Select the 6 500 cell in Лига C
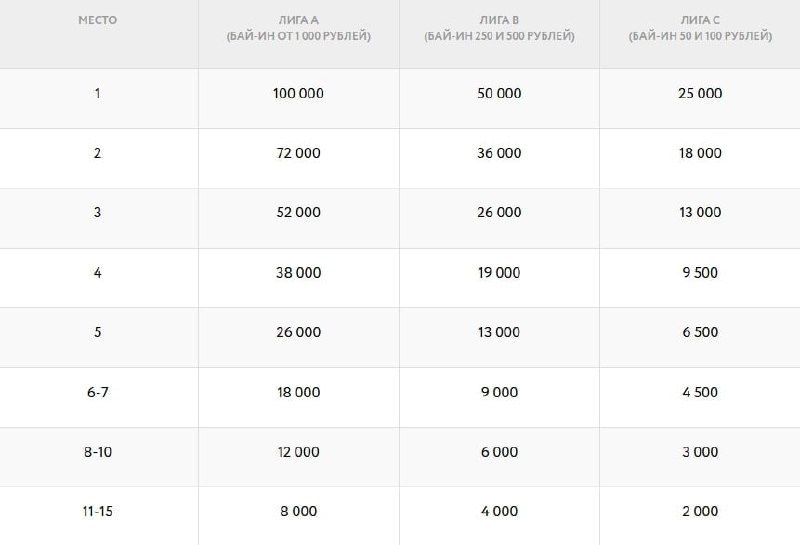 700,332
